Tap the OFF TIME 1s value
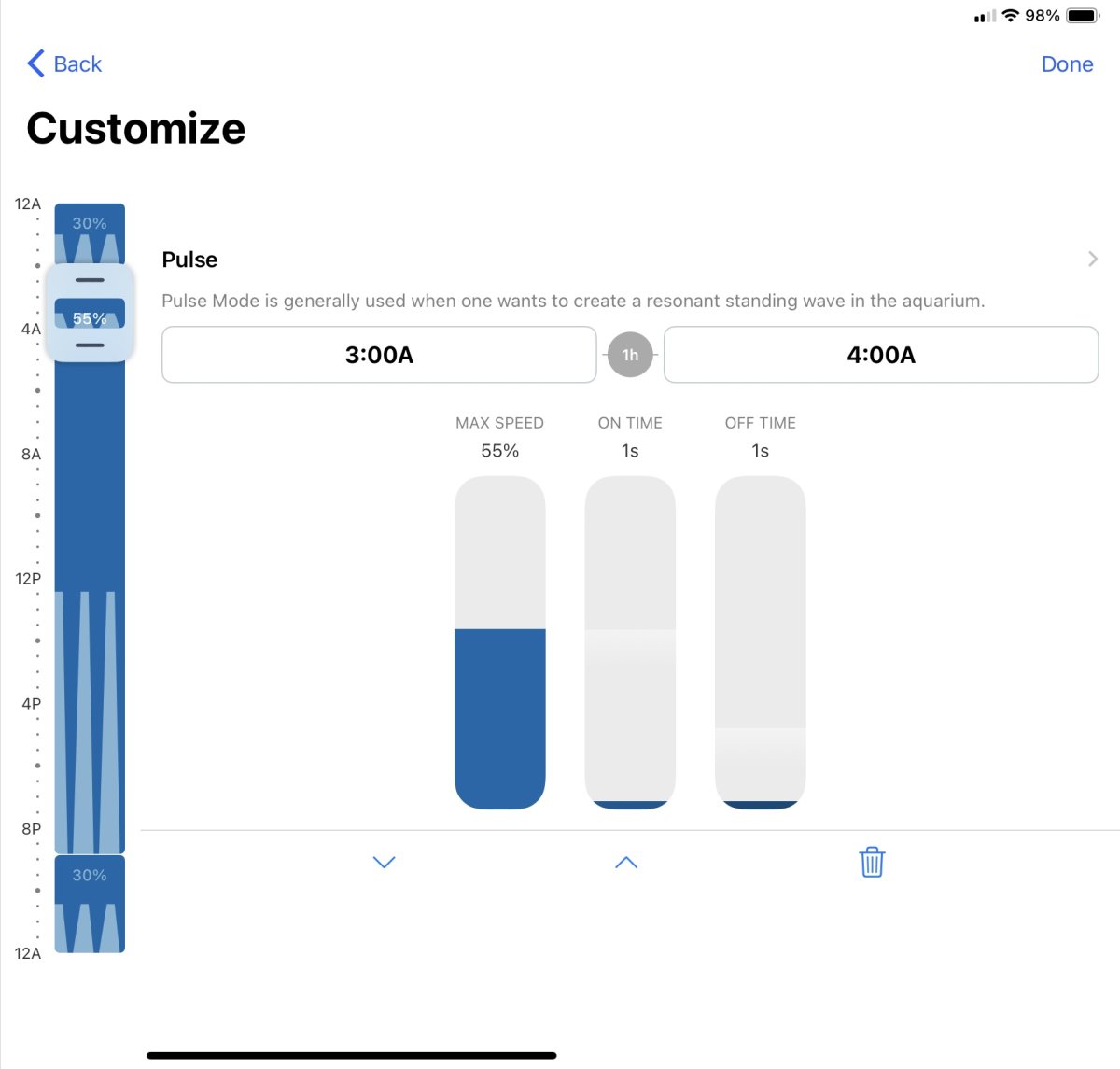 761,451
